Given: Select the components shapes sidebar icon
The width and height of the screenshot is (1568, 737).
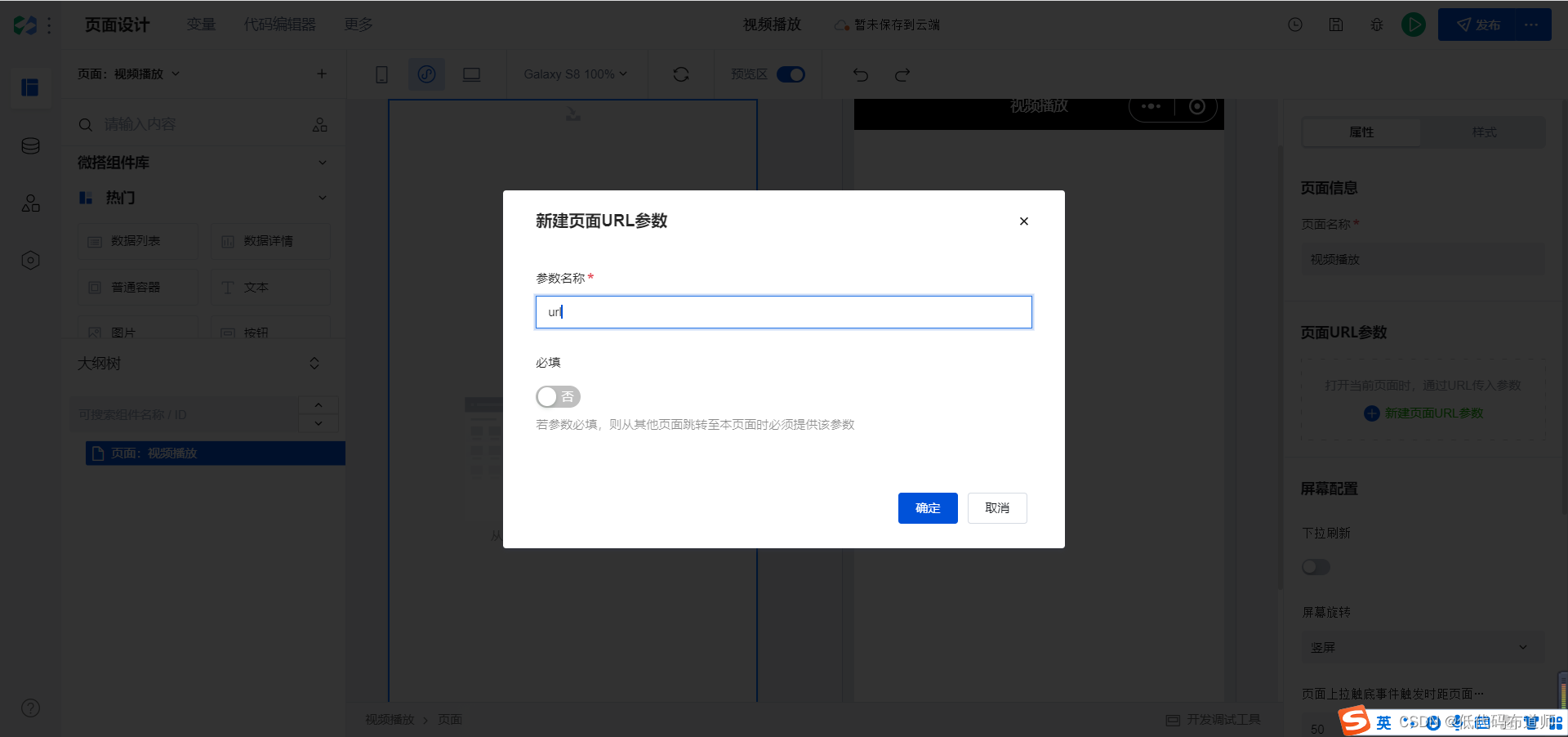Looking at the screenshot, I should (30, 203).
